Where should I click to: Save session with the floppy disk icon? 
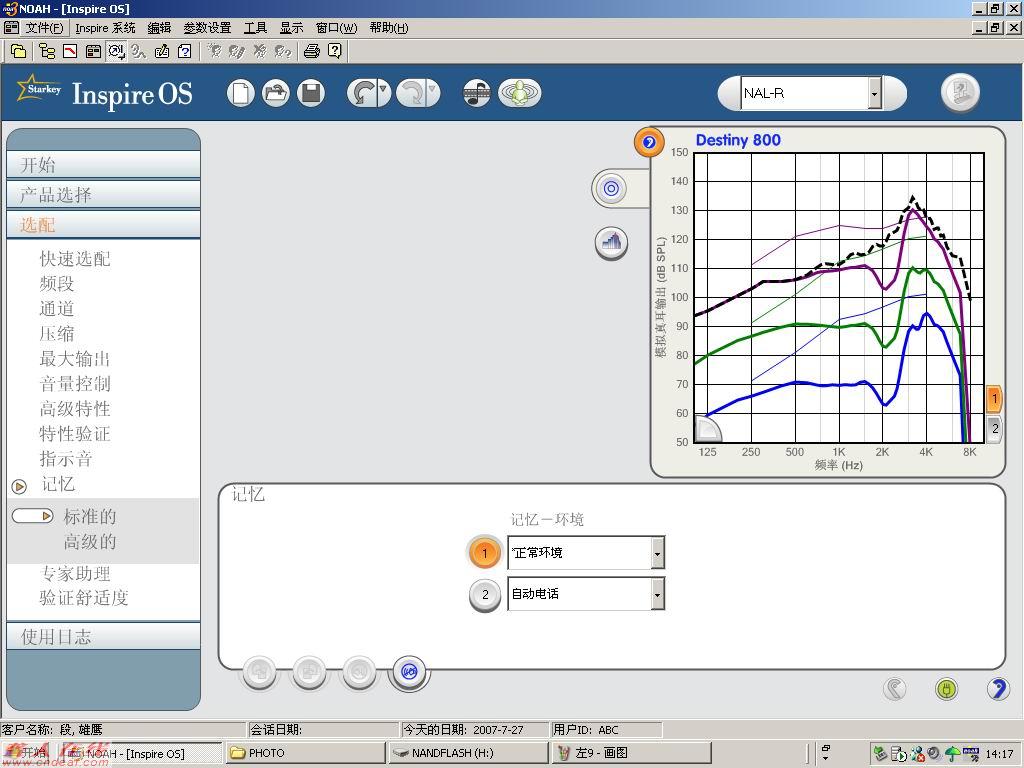311,93
